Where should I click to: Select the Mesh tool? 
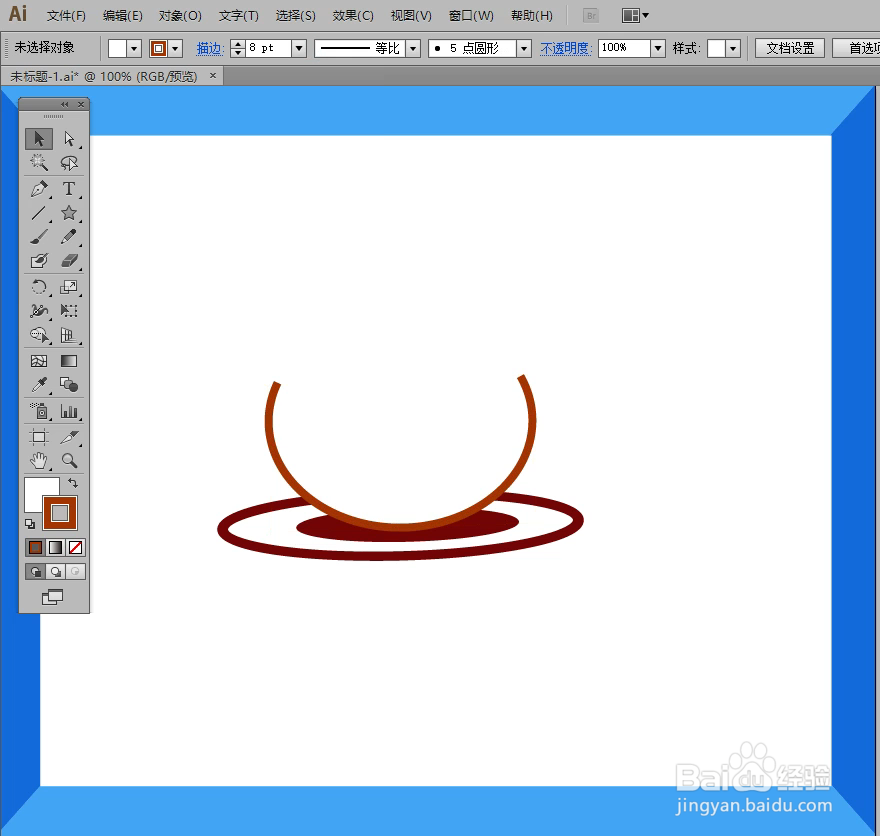(39, 361)
